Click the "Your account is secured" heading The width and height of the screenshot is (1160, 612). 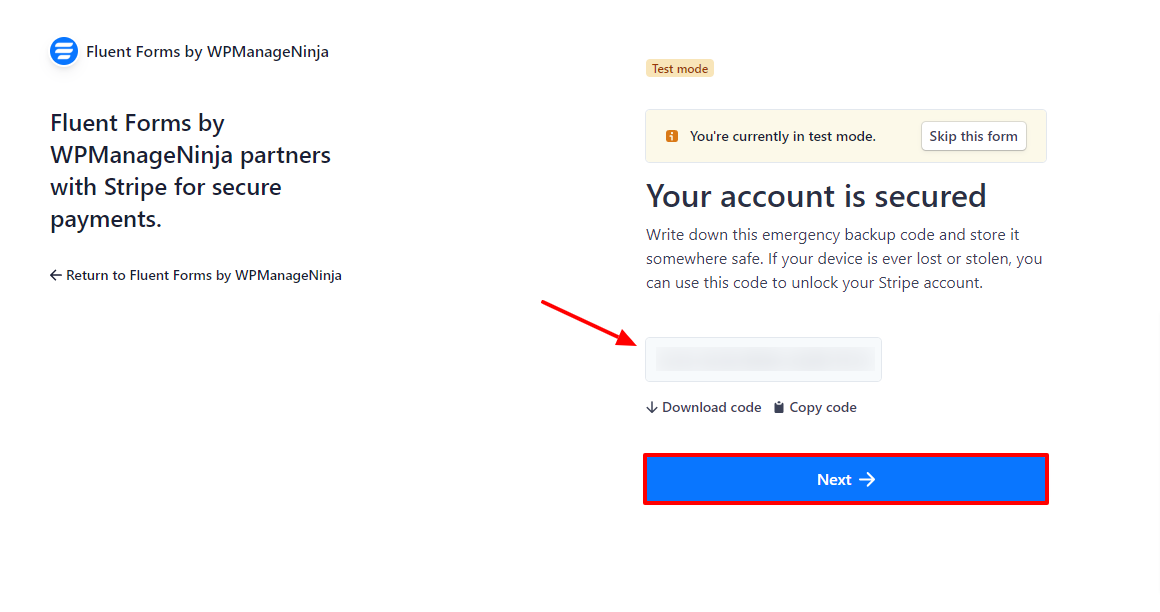[816, 196]
